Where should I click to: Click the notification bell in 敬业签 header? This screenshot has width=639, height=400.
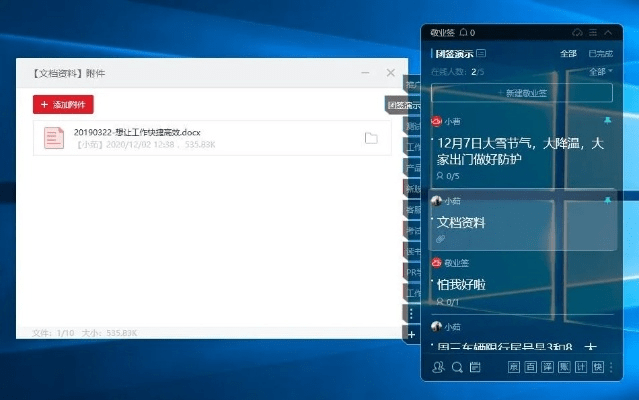pos(464,33)
